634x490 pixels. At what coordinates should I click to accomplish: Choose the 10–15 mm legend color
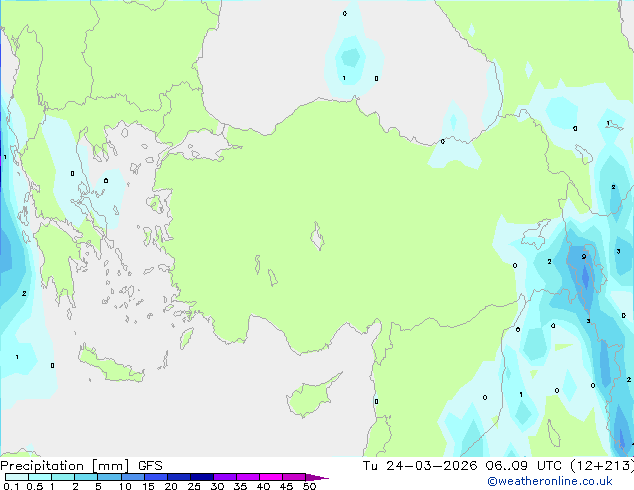click(x=132, y=477)
